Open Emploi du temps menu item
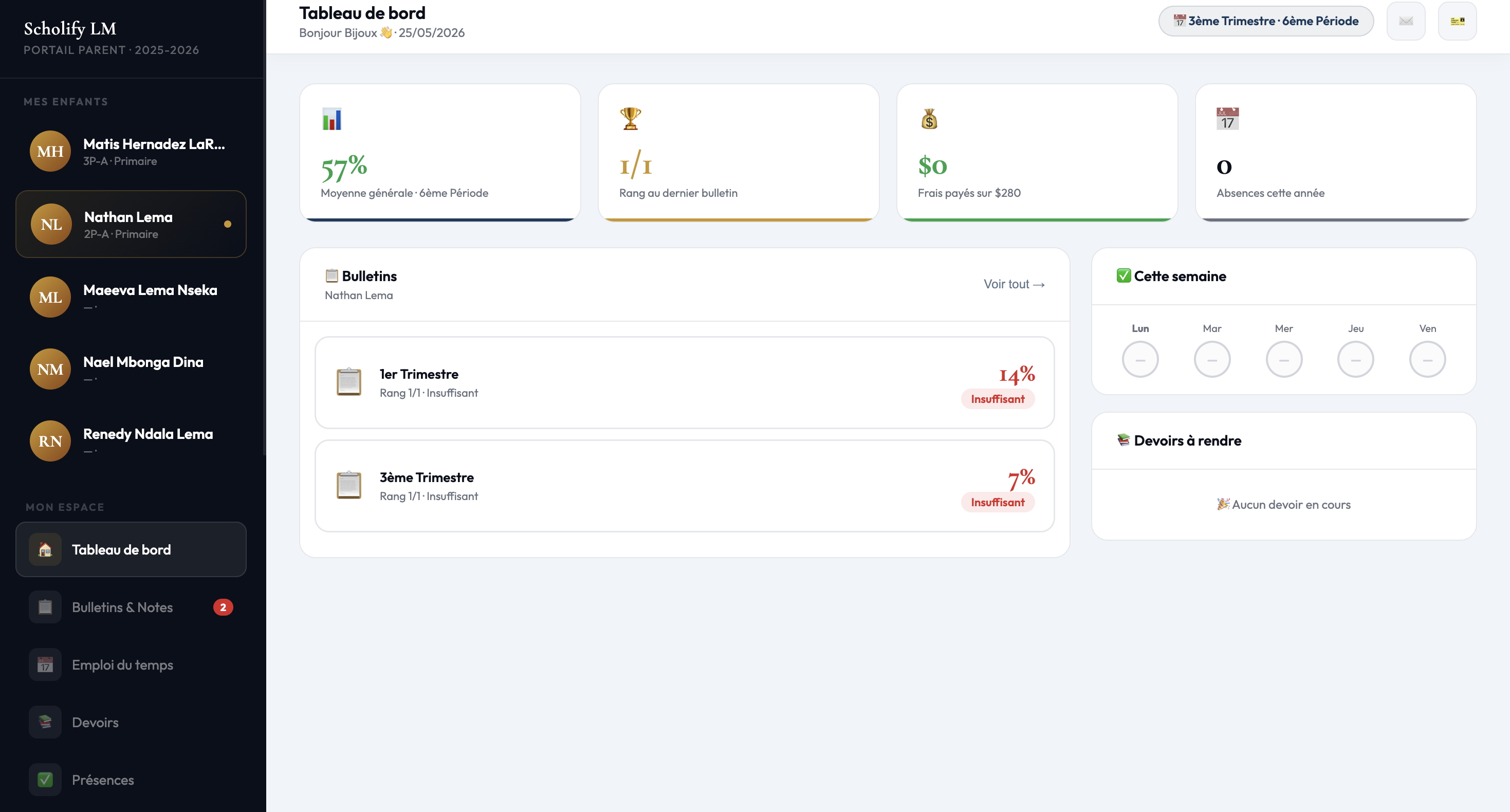The height and width of the screenshot is (812, 1510). [x=131, y=665]
